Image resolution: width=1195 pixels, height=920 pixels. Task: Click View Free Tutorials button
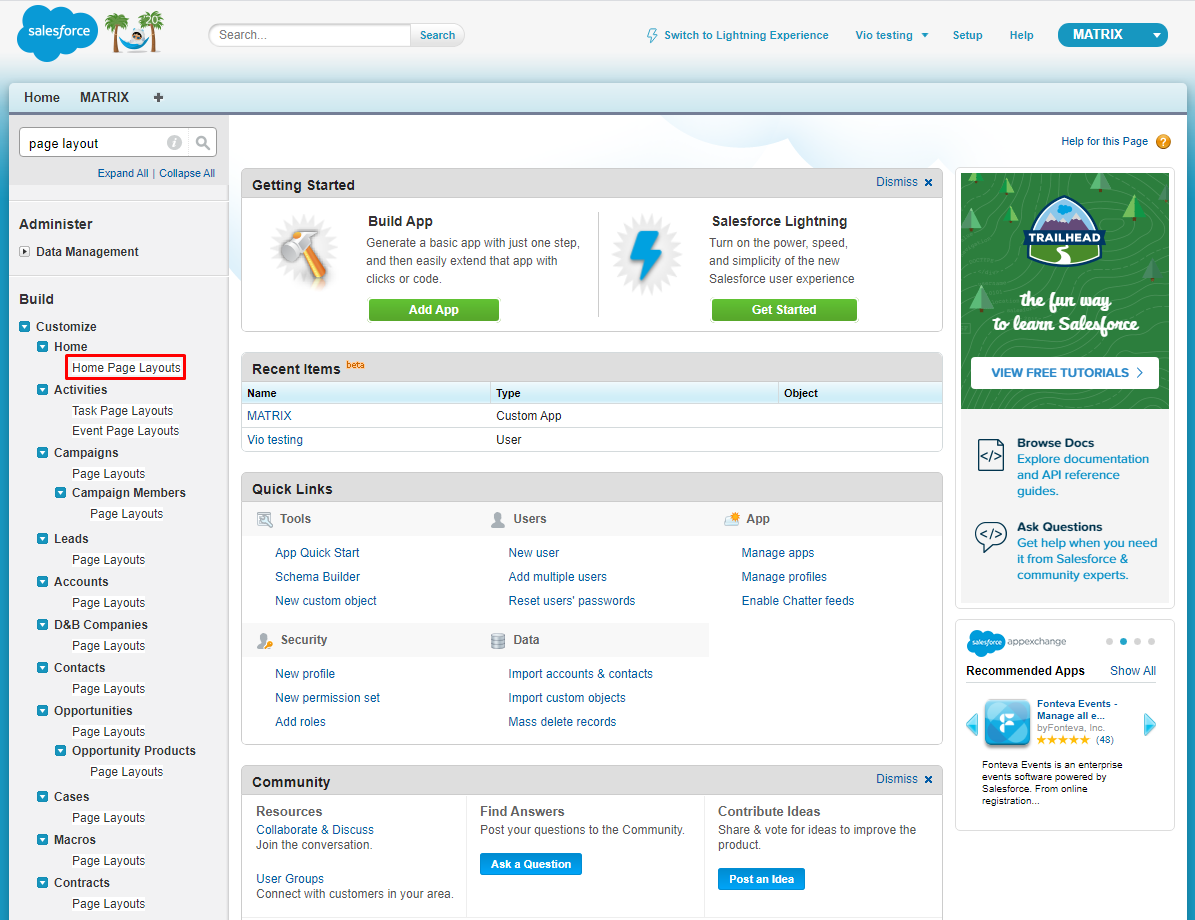pyautogui.click(x=1065, y=373)
